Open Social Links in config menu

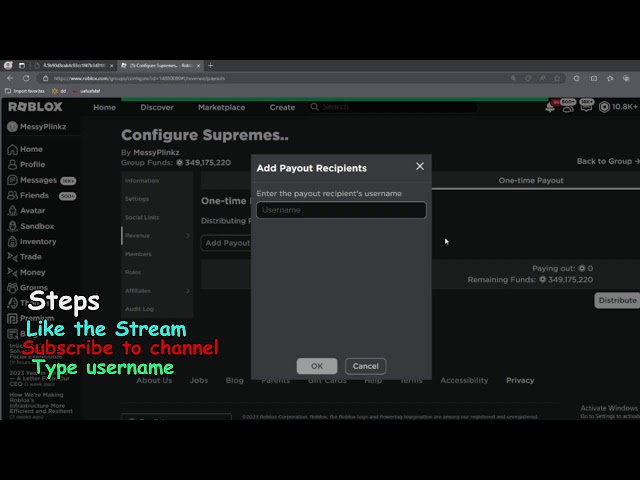[142, 217]
